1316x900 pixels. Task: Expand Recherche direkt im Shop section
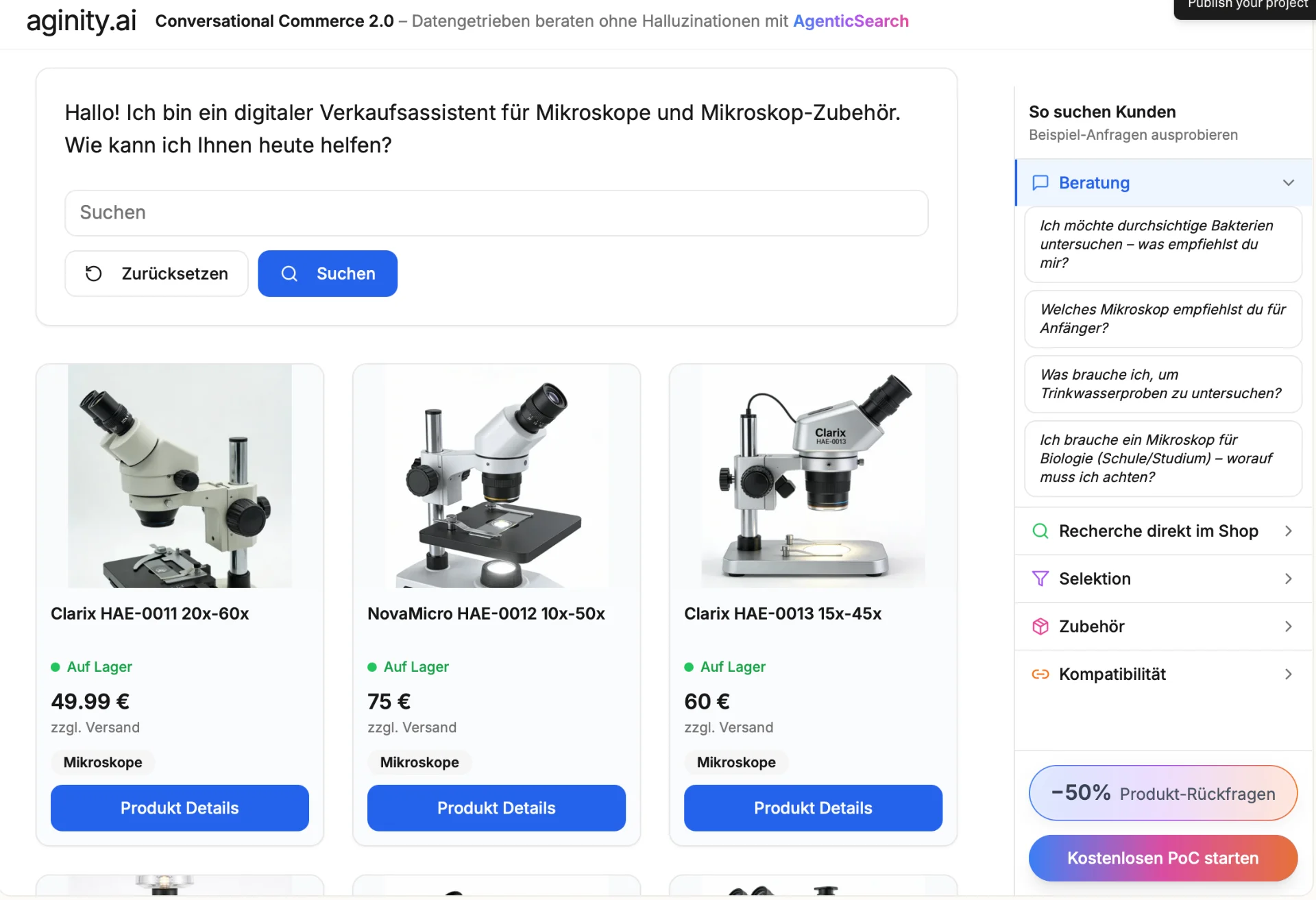pos(1288,531)
